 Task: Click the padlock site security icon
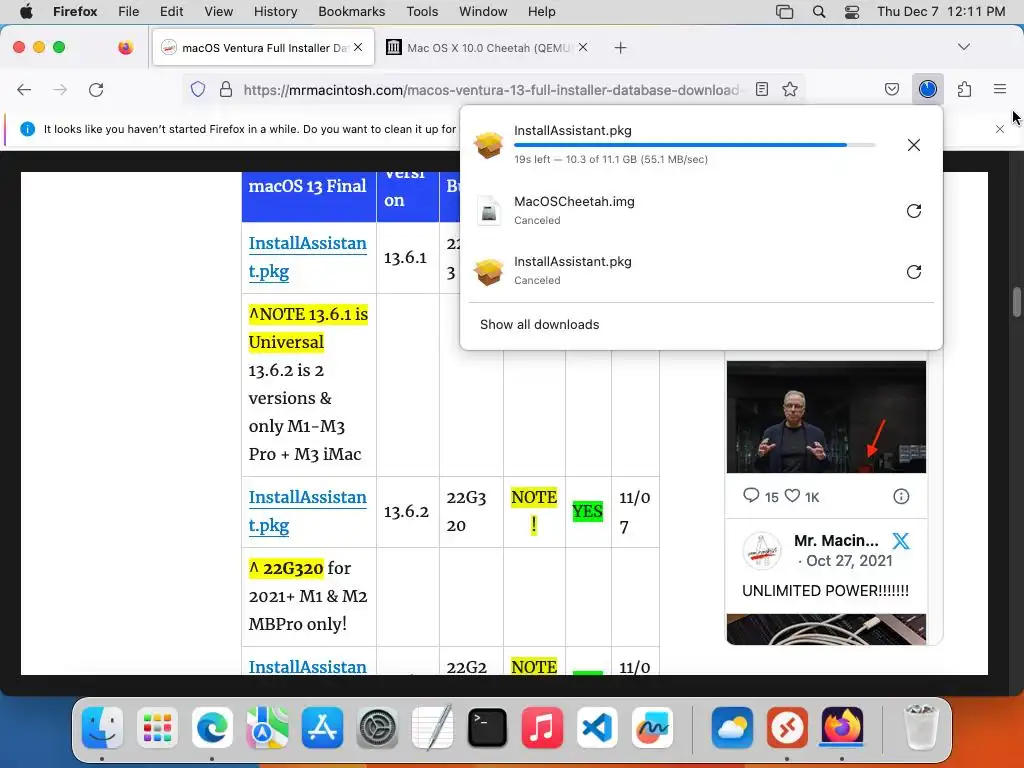coord(226,89)
